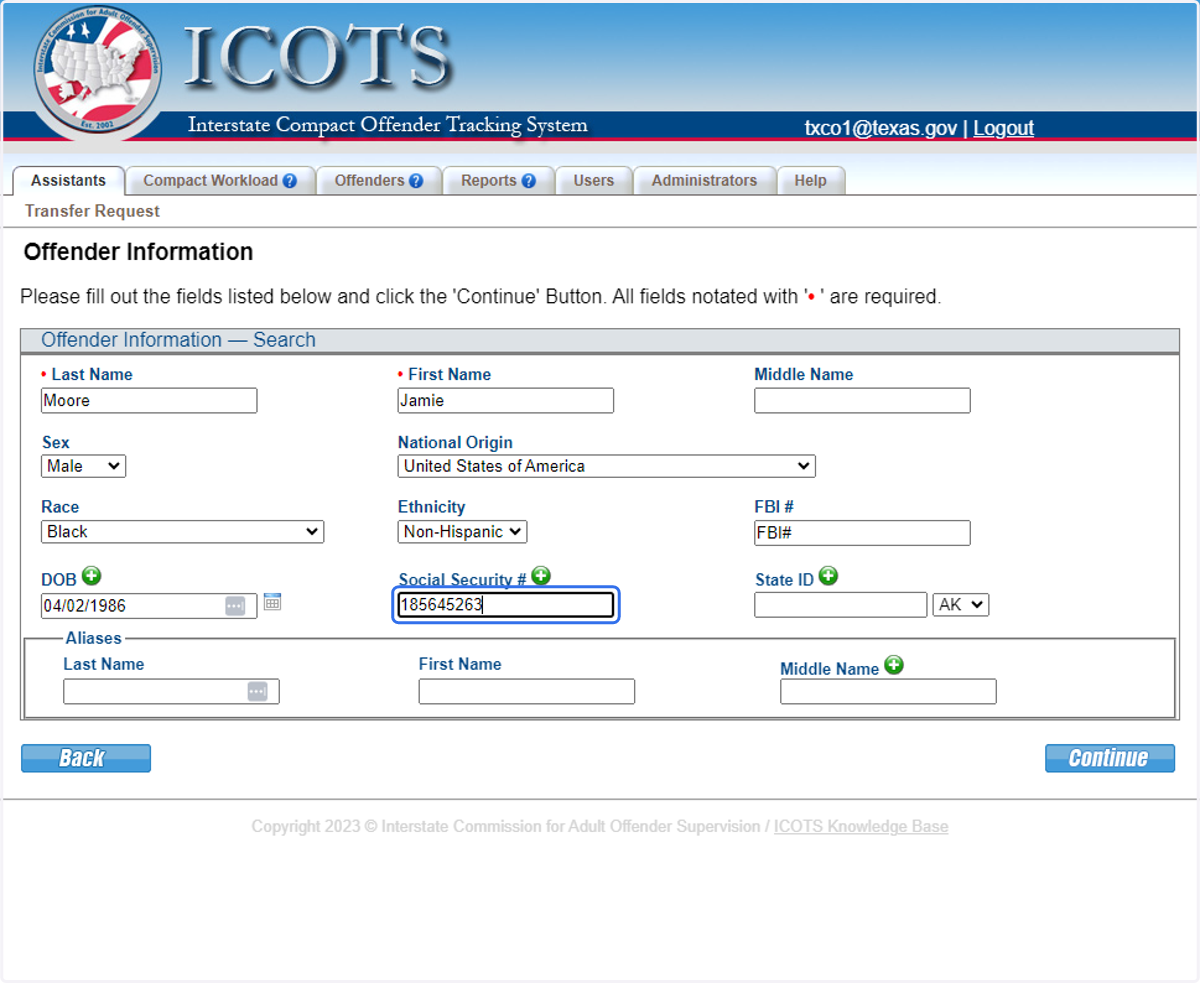Screen dimensions: 1200x983
Task: Click the FBI # input field
Action: pyautogui.click(x=862, y=533)
